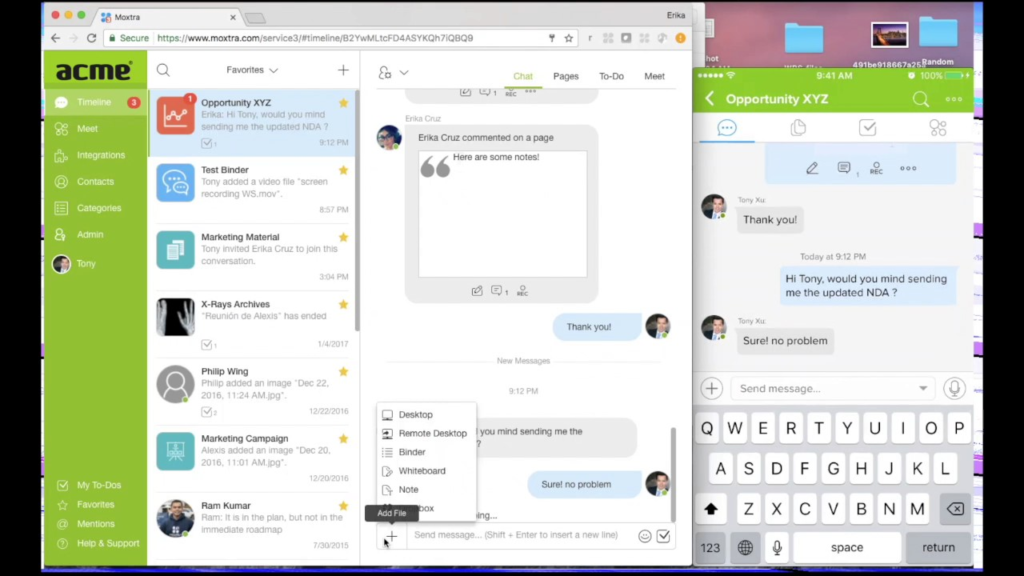Switch to the Meet tab
The height and width of the screenshot is (576, 1024).
[654, 76]
